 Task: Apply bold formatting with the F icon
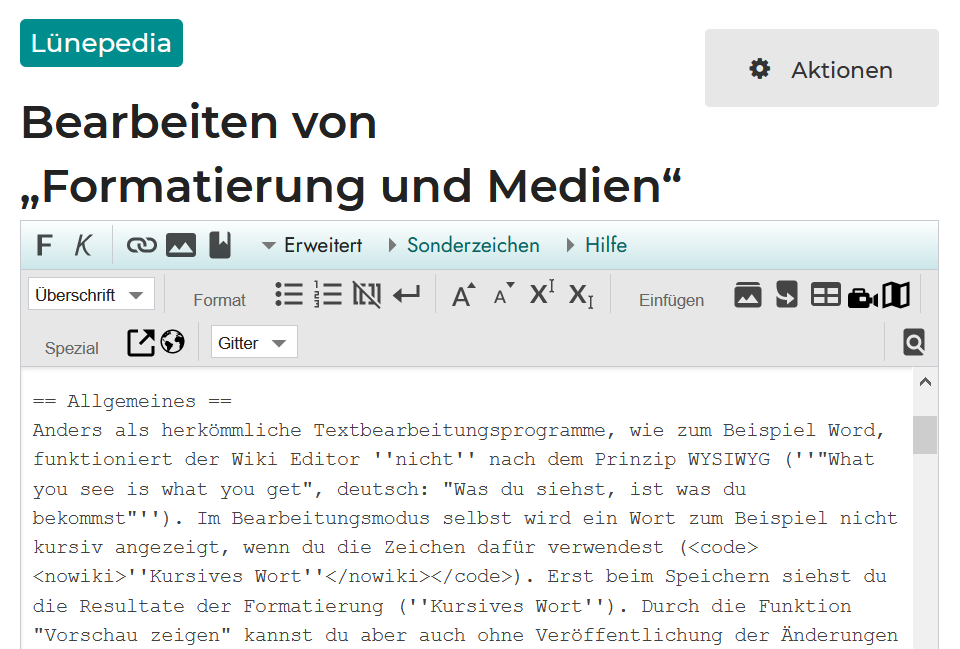pyautogui.click(x=44, y=246)
